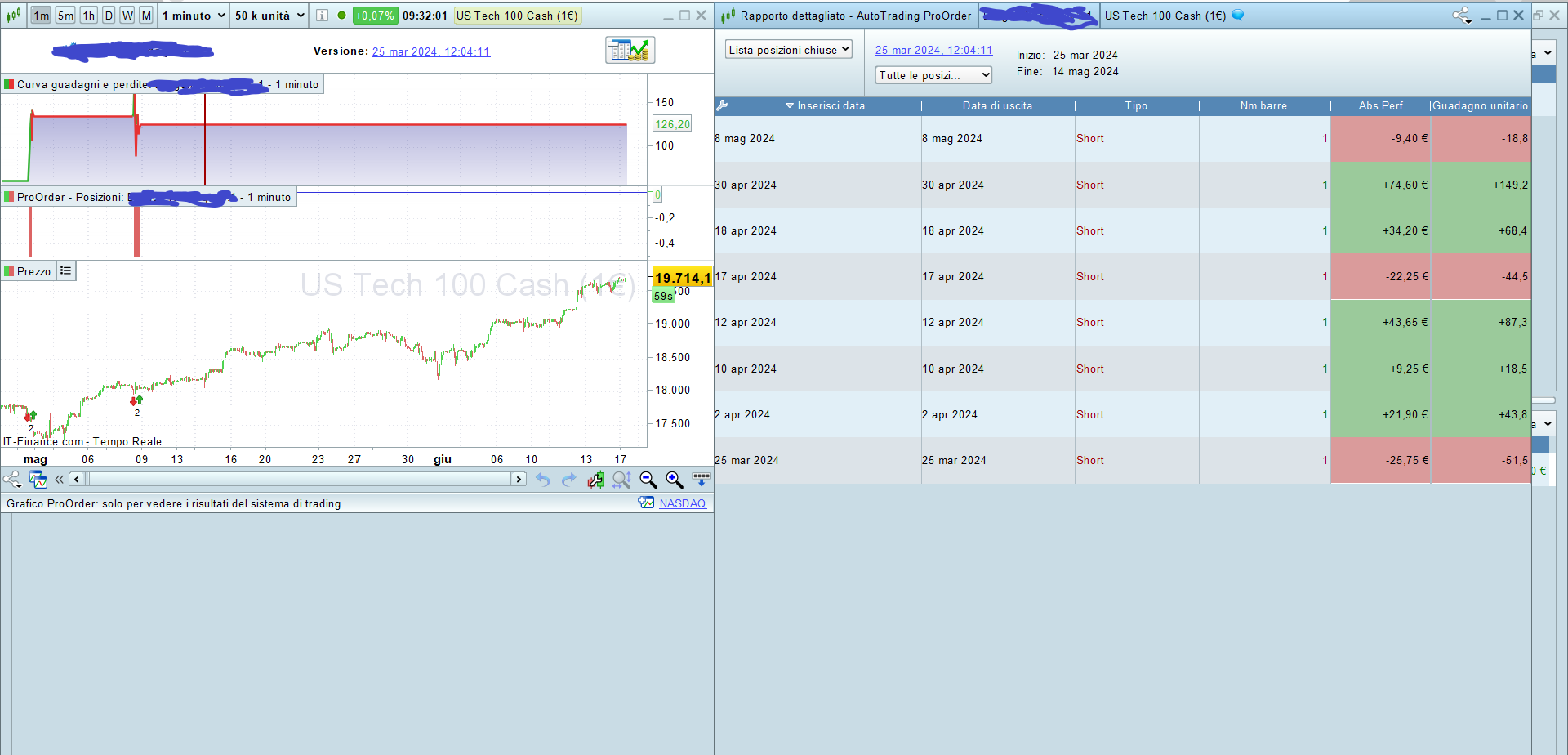Click the chart scrollbar right arrow
This screenshot has height=755, width=1568.
tap(519, 480)
